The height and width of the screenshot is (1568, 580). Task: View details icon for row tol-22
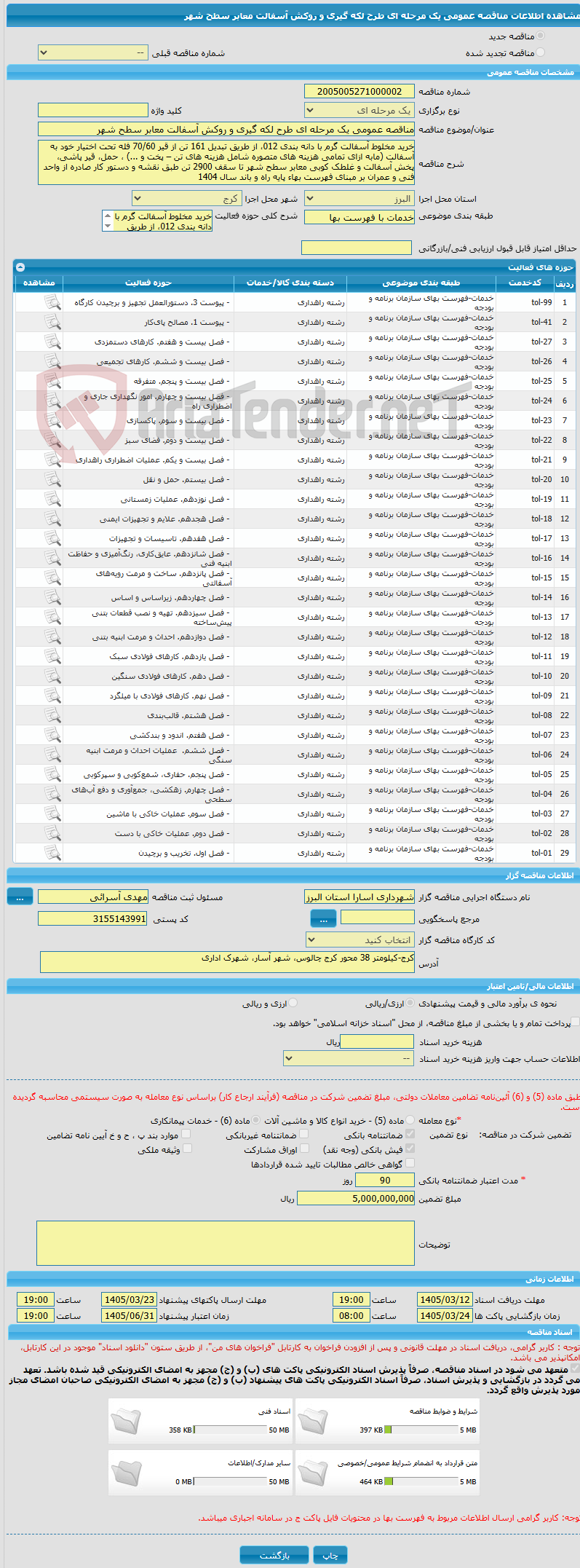coord(52,440)
